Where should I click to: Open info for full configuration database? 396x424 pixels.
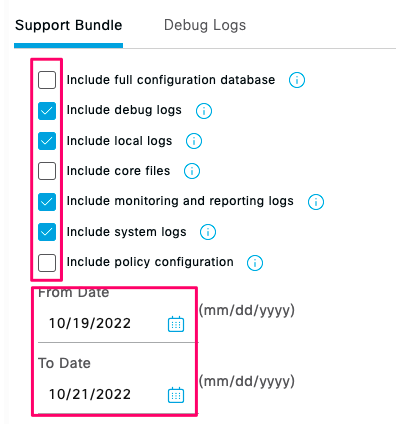297,80
